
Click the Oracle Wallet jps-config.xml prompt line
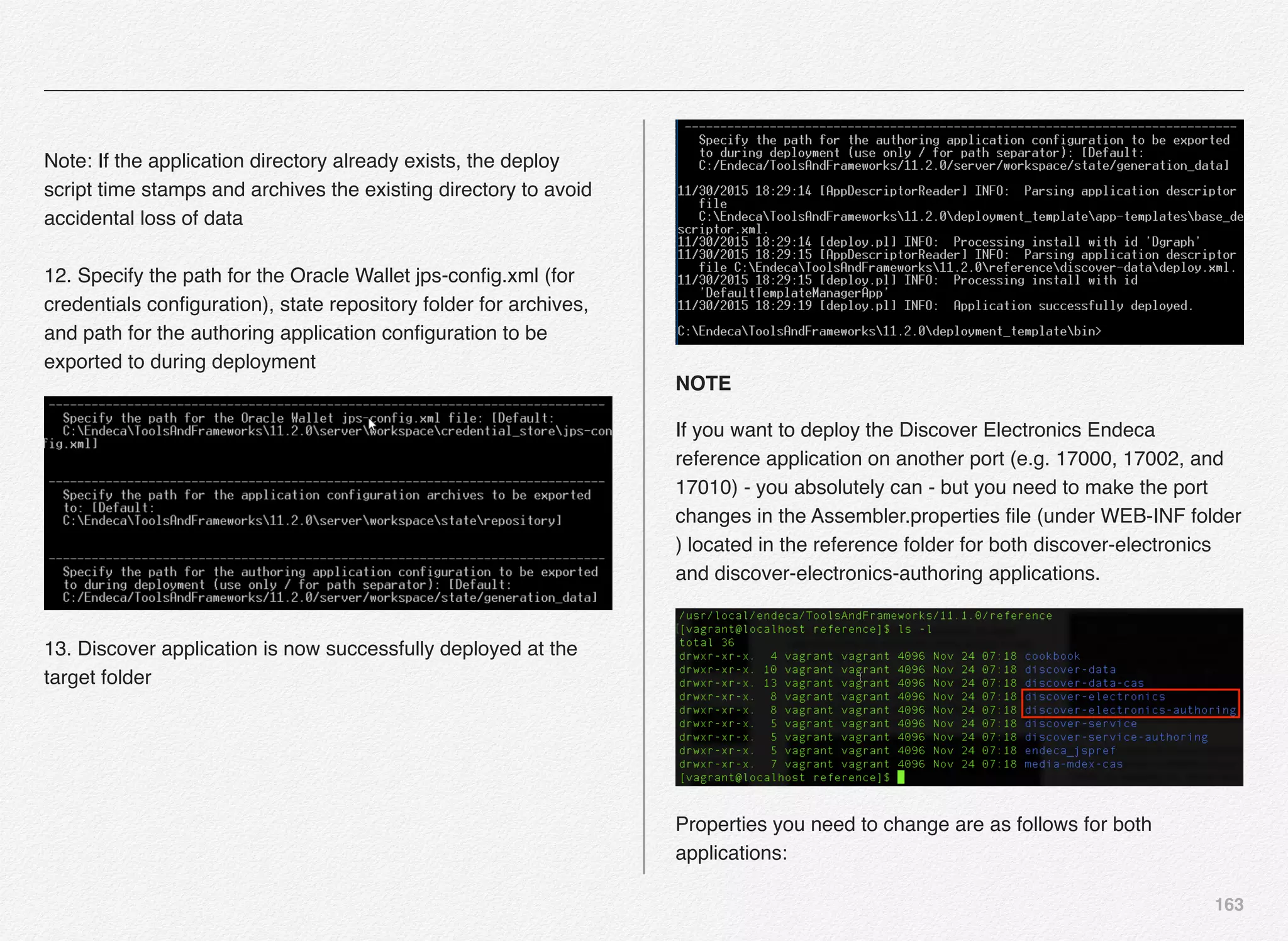coord(309,418)
